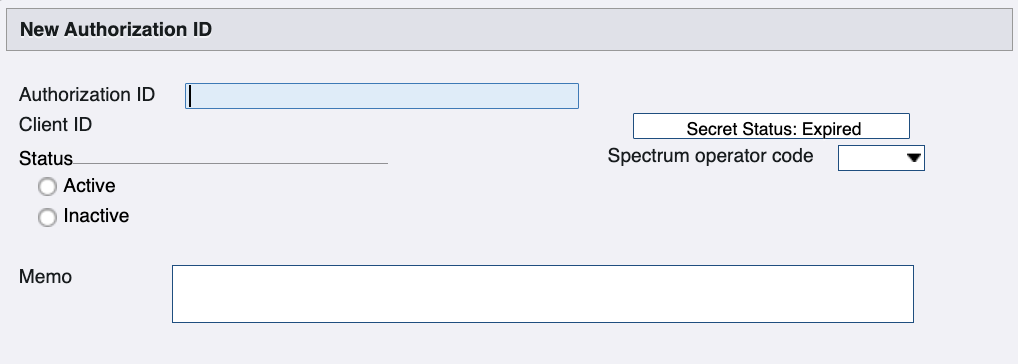Click the Status group separator line

[230, 164]
